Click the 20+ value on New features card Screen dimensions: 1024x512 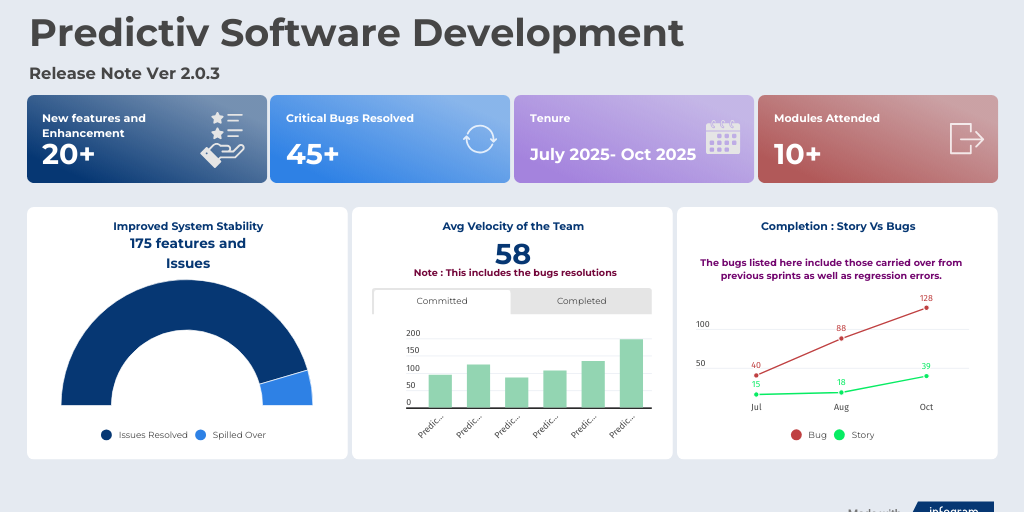tap(69, 154)
